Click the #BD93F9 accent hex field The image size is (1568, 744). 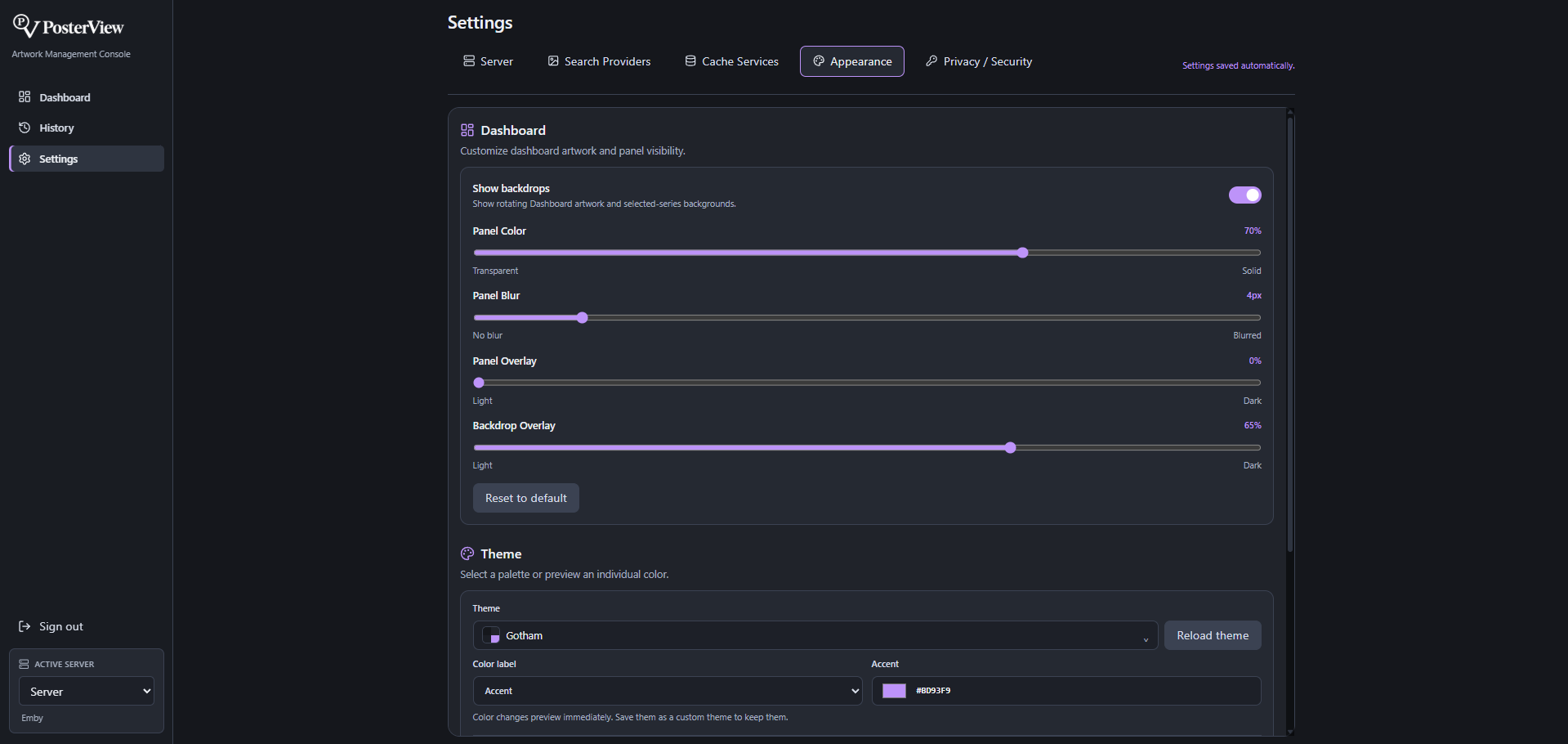(x=1066, y=691)
